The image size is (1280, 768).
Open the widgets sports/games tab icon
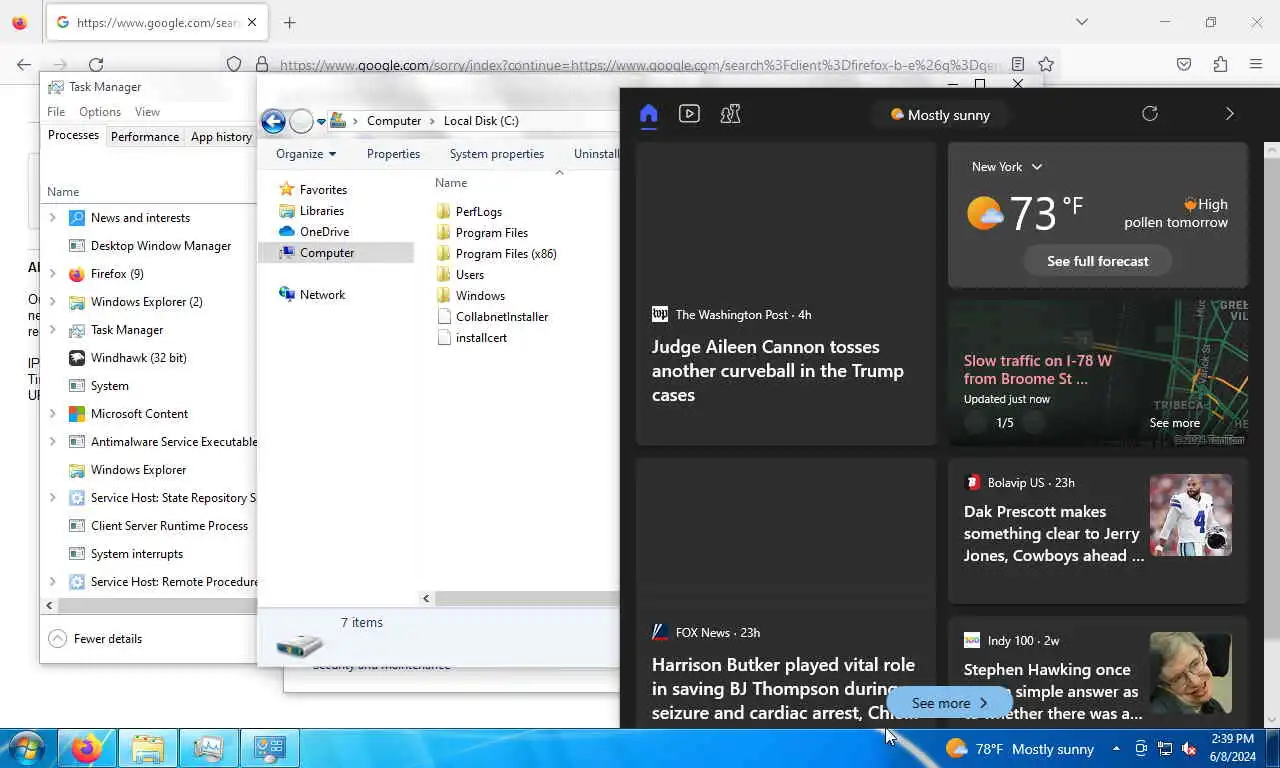point(730,114)
